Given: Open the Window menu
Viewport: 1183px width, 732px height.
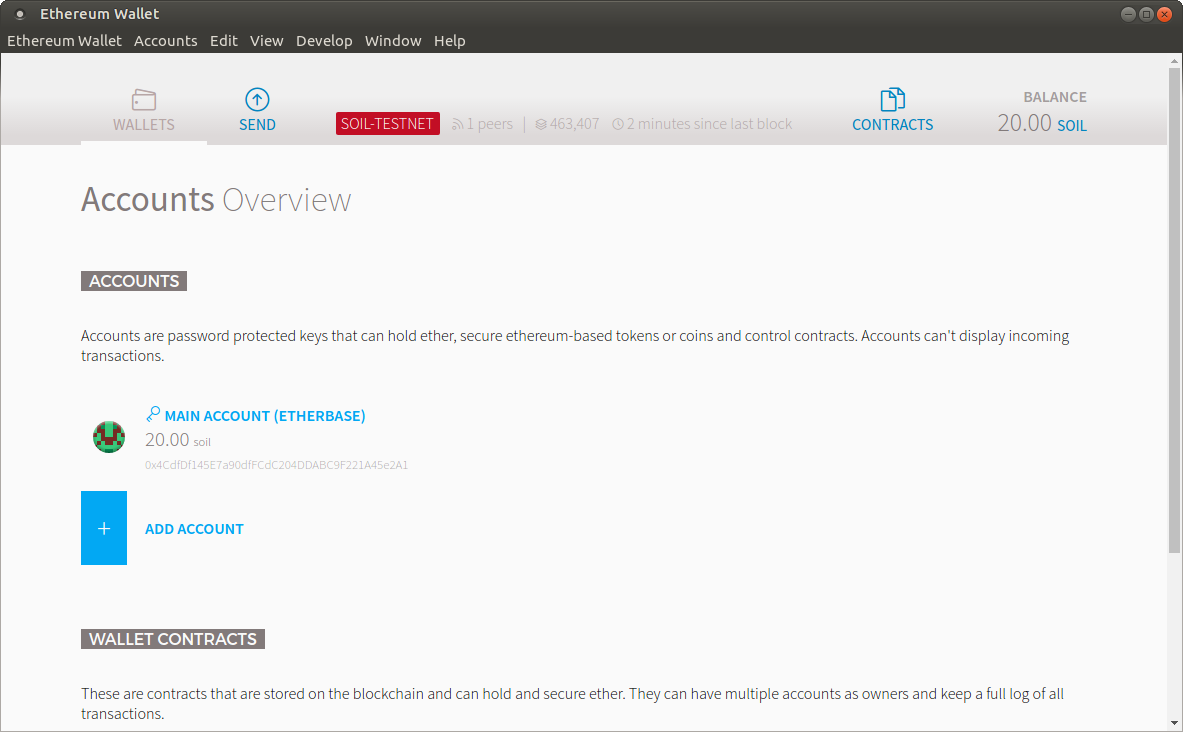Looking at the screenshot, I should click(x=393, y=41).
